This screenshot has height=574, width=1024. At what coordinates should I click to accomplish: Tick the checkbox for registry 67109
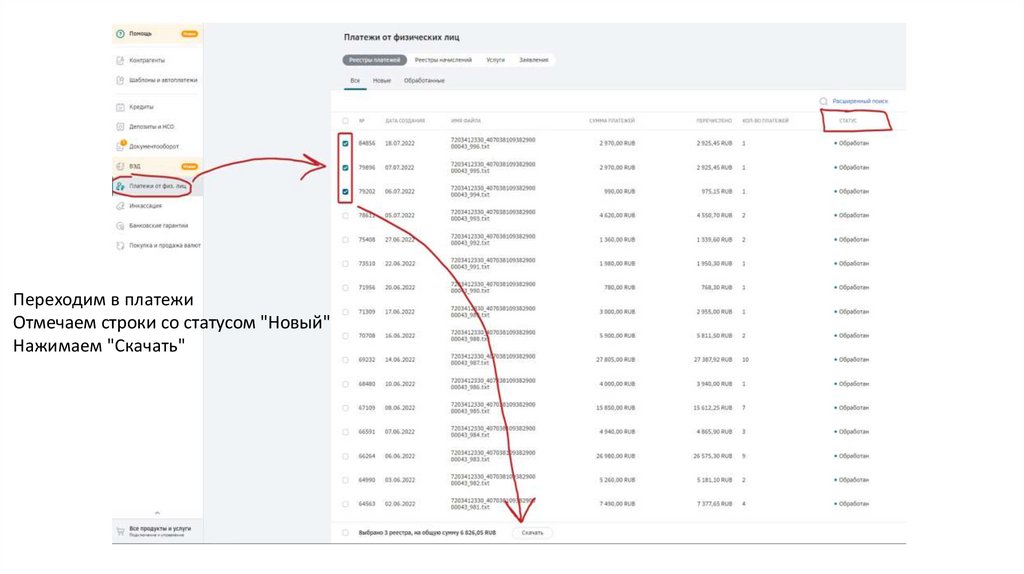[345, 408]
